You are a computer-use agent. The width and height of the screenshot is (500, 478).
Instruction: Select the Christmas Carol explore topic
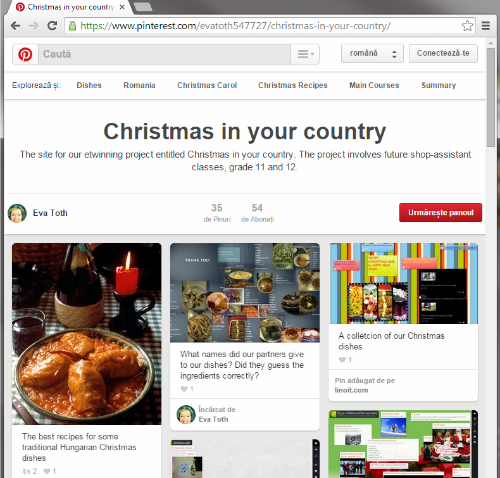(207, 85)
